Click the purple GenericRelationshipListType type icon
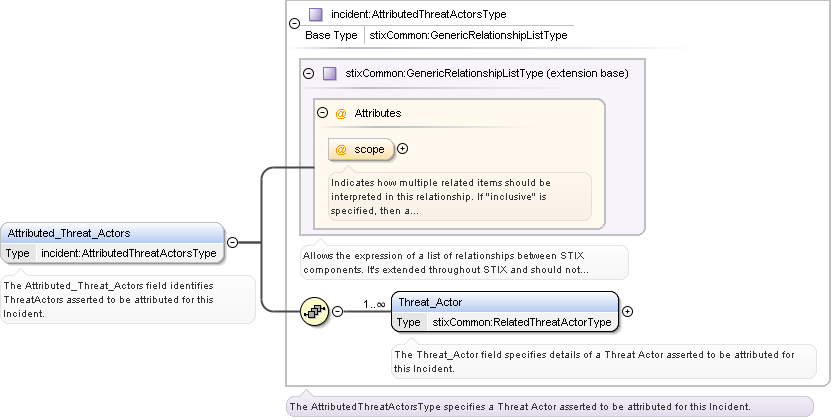 coord(330,73)
